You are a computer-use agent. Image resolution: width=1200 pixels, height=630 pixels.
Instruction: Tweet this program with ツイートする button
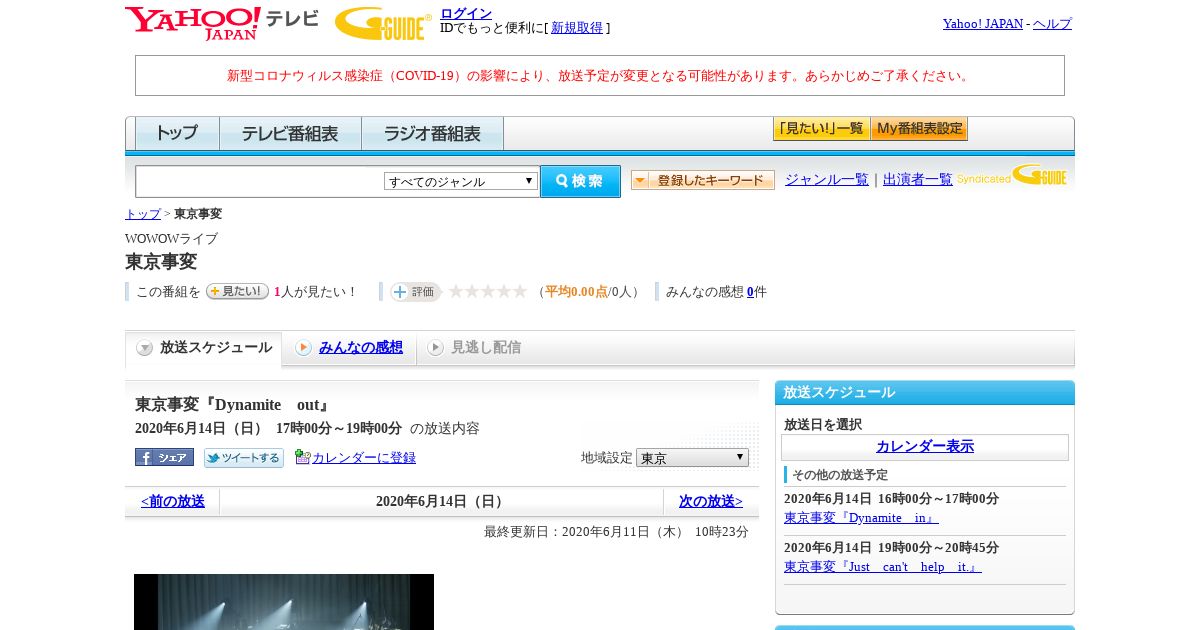[244, 457]
